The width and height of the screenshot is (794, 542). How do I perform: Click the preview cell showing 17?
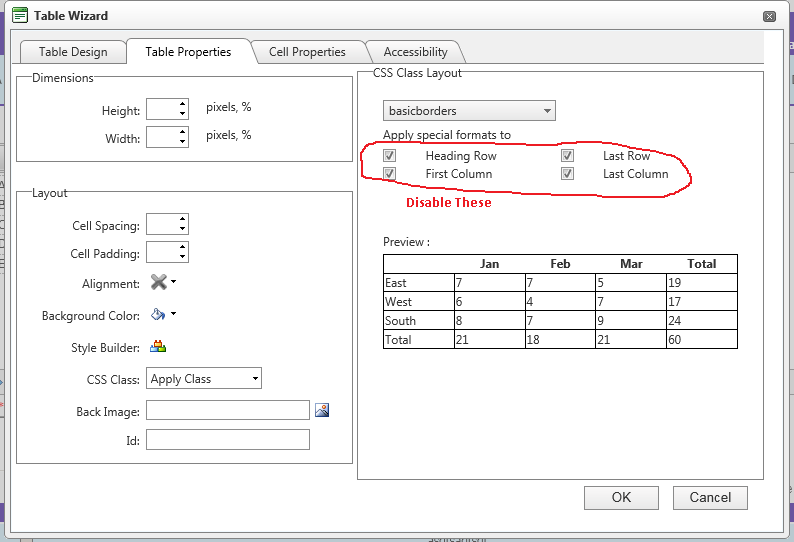(701, 302)
